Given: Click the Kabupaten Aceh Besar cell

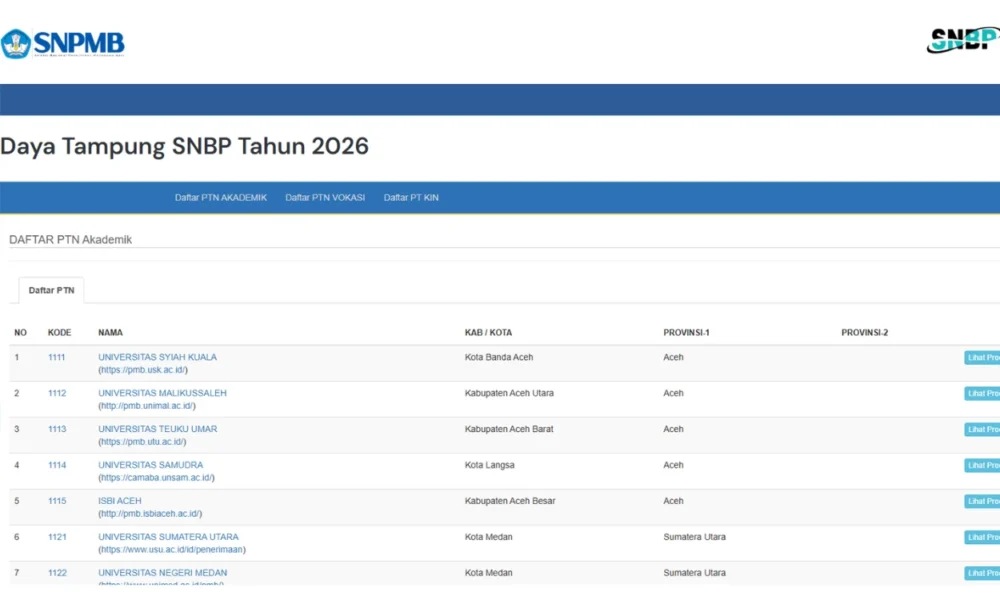Looking at the screenshot, I should (x=510, y=501).
